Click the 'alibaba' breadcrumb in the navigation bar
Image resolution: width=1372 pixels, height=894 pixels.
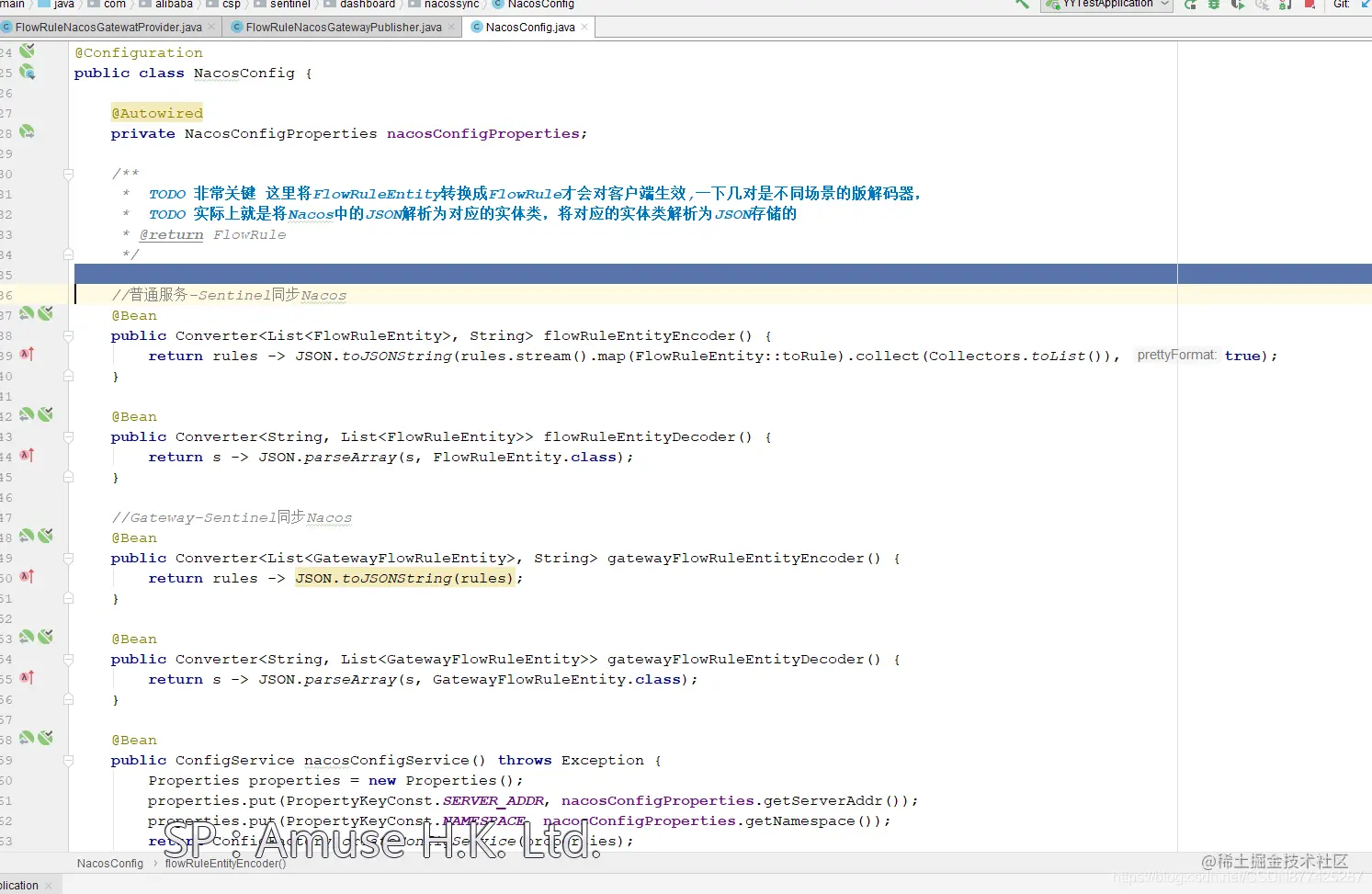pos(174,4)
